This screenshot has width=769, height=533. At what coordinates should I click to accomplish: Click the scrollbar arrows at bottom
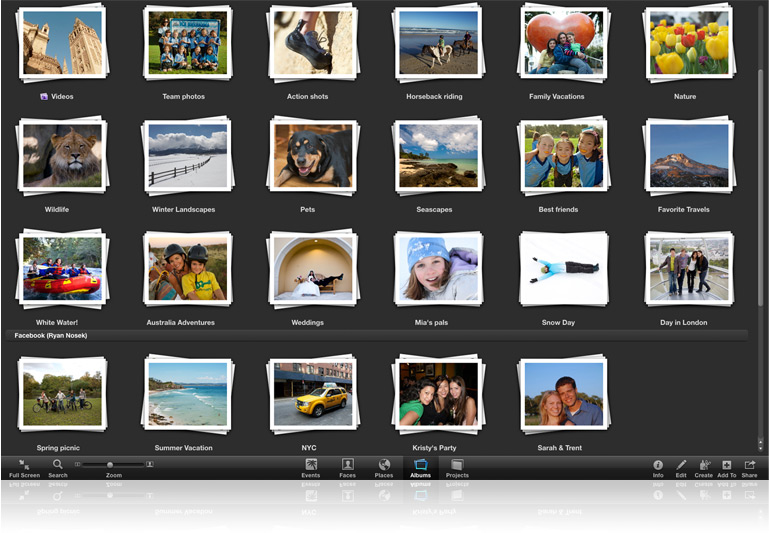pyautogui.click(x=760, y=444)
